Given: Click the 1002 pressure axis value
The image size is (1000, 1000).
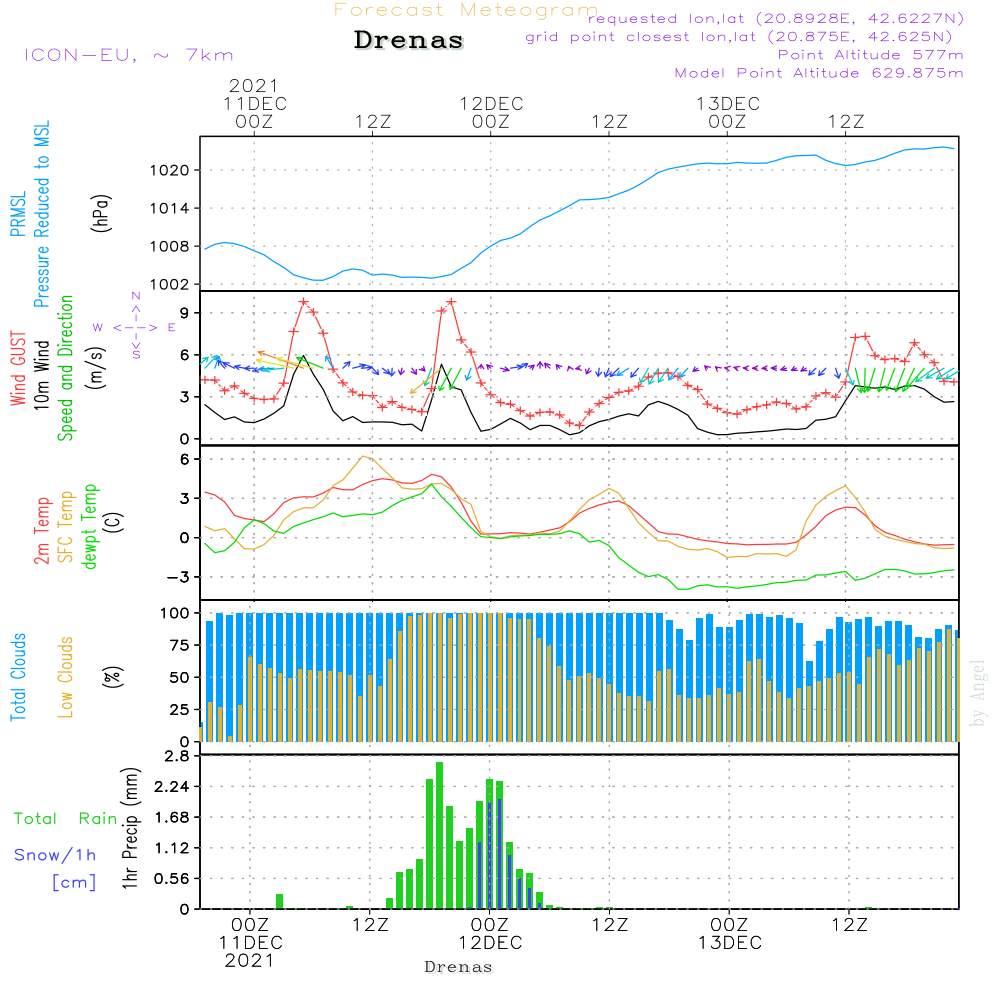Looking at the screenshot, I should point(170,284).
